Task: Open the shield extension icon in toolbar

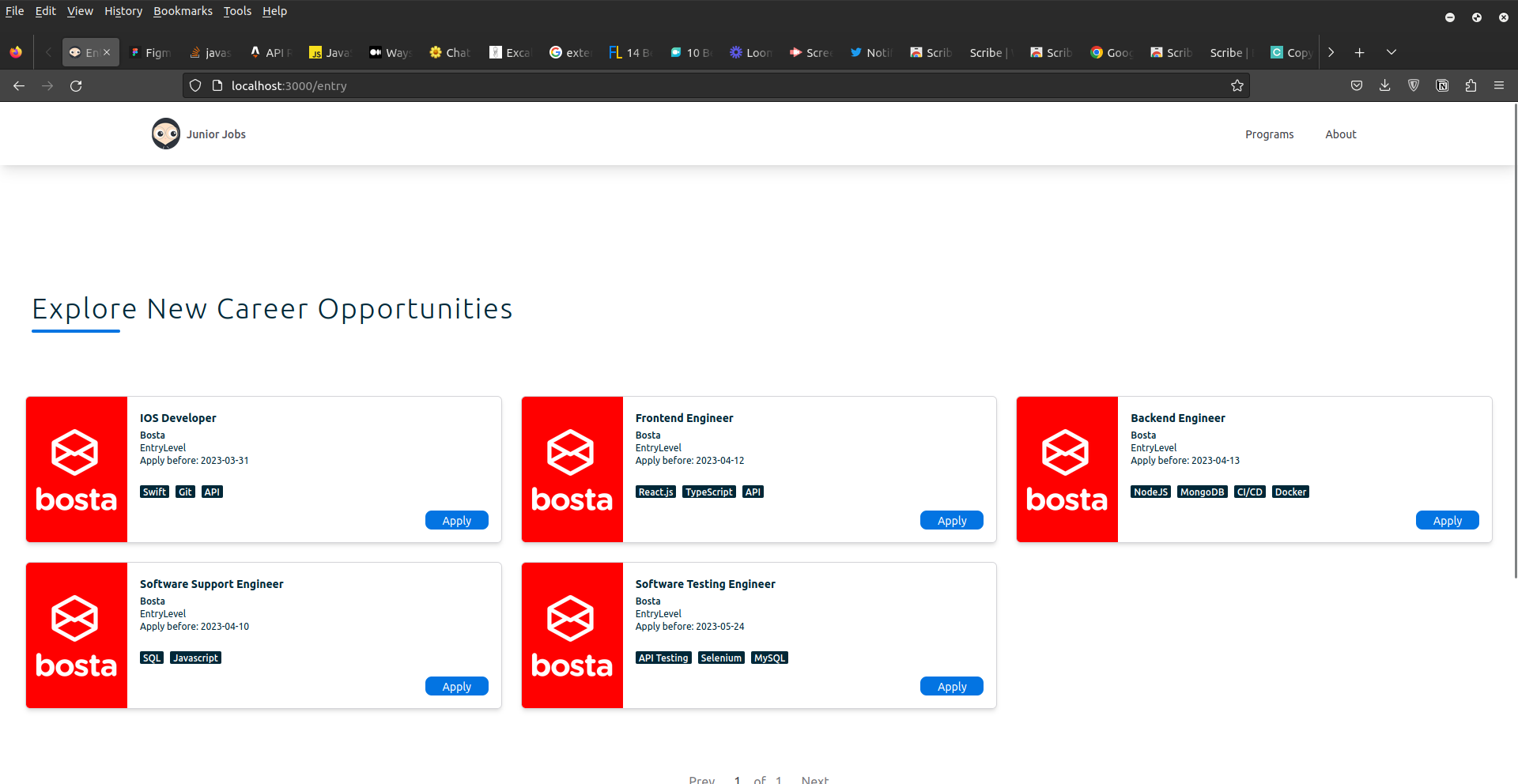Action: (x=1414, y=85)
